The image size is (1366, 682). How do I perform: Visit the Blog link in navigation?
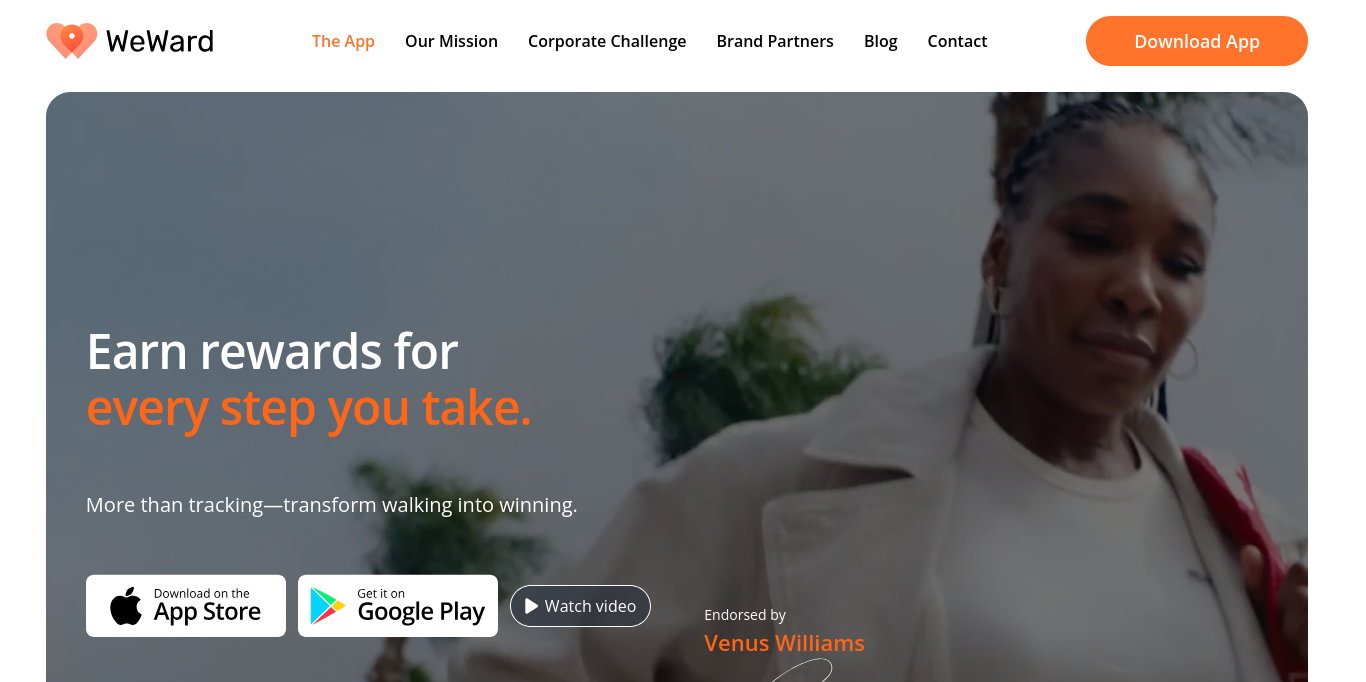(881, 41)
